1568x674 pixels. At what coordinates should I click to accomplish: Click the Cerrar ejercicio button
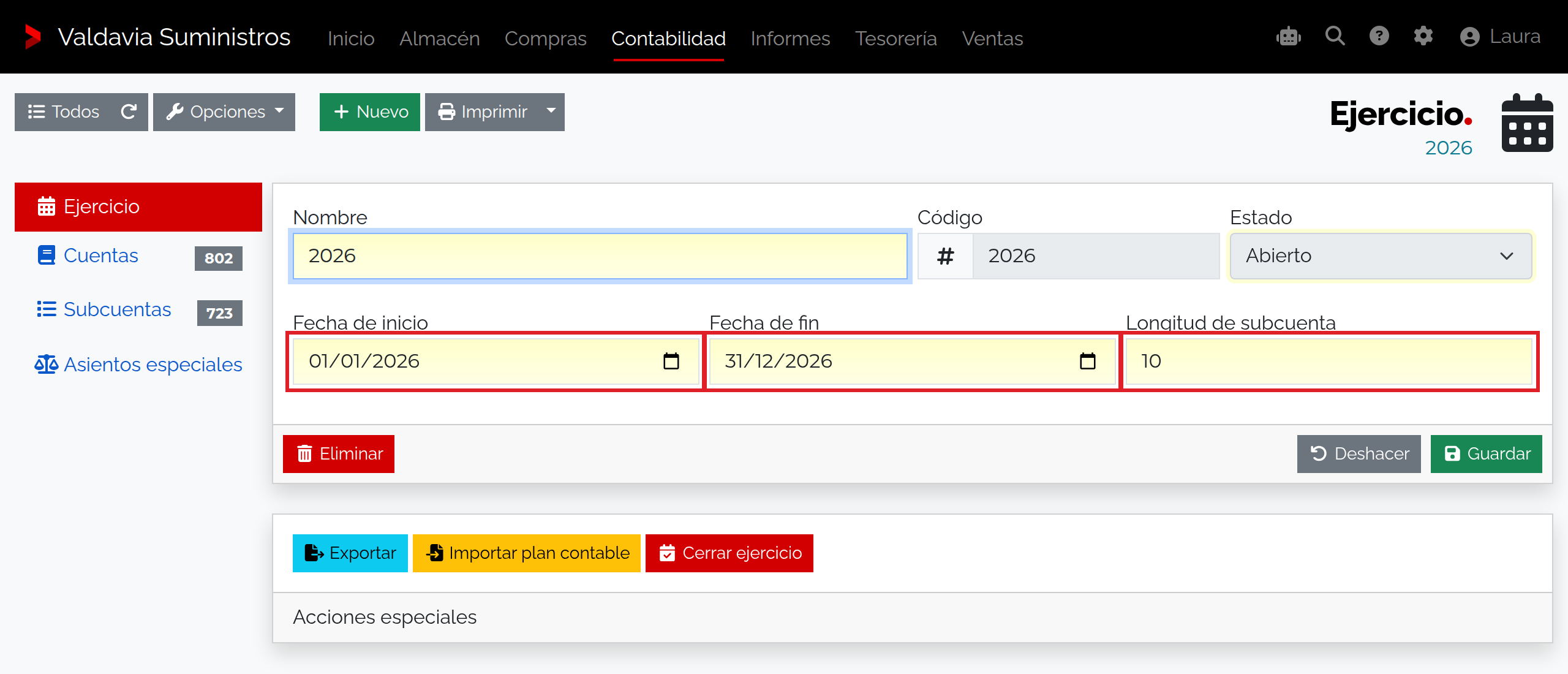point(729,553)
